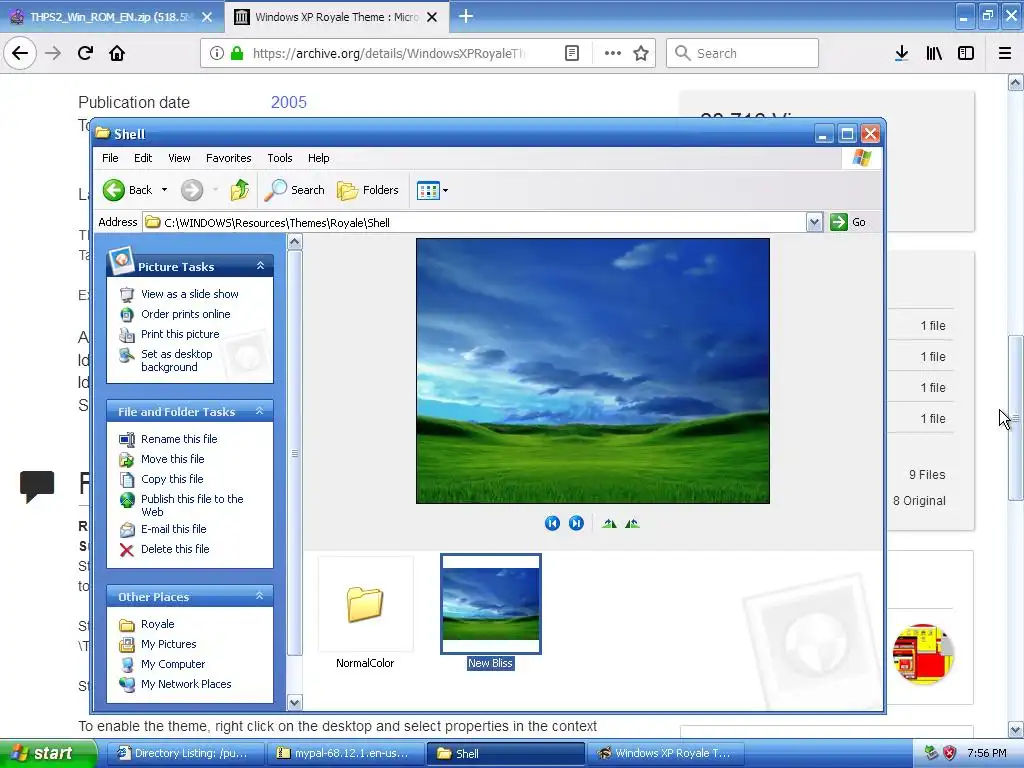
Task: Show previous image in filmstrip
Action: point(552,523)
